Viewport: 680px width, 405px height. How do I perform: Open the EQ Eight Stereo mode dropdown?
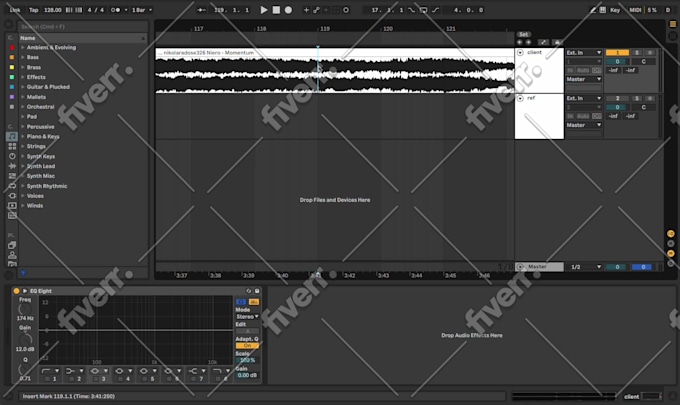tap(247, 317)
